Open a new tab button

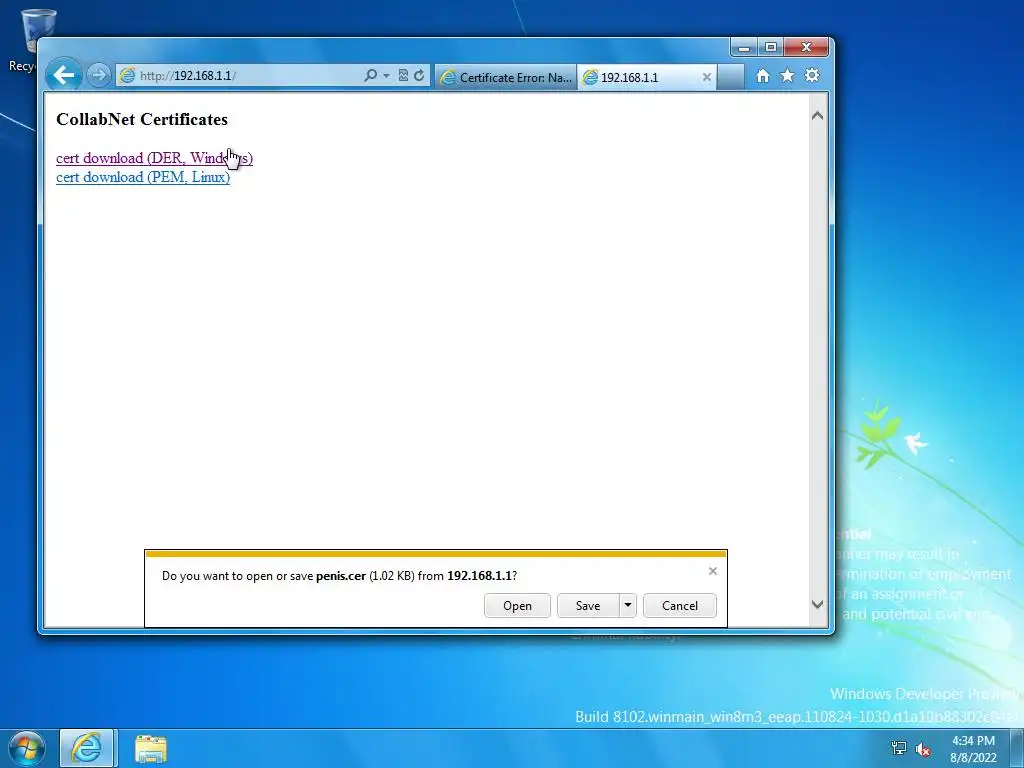pyautogui.click(x=731, y=77)
